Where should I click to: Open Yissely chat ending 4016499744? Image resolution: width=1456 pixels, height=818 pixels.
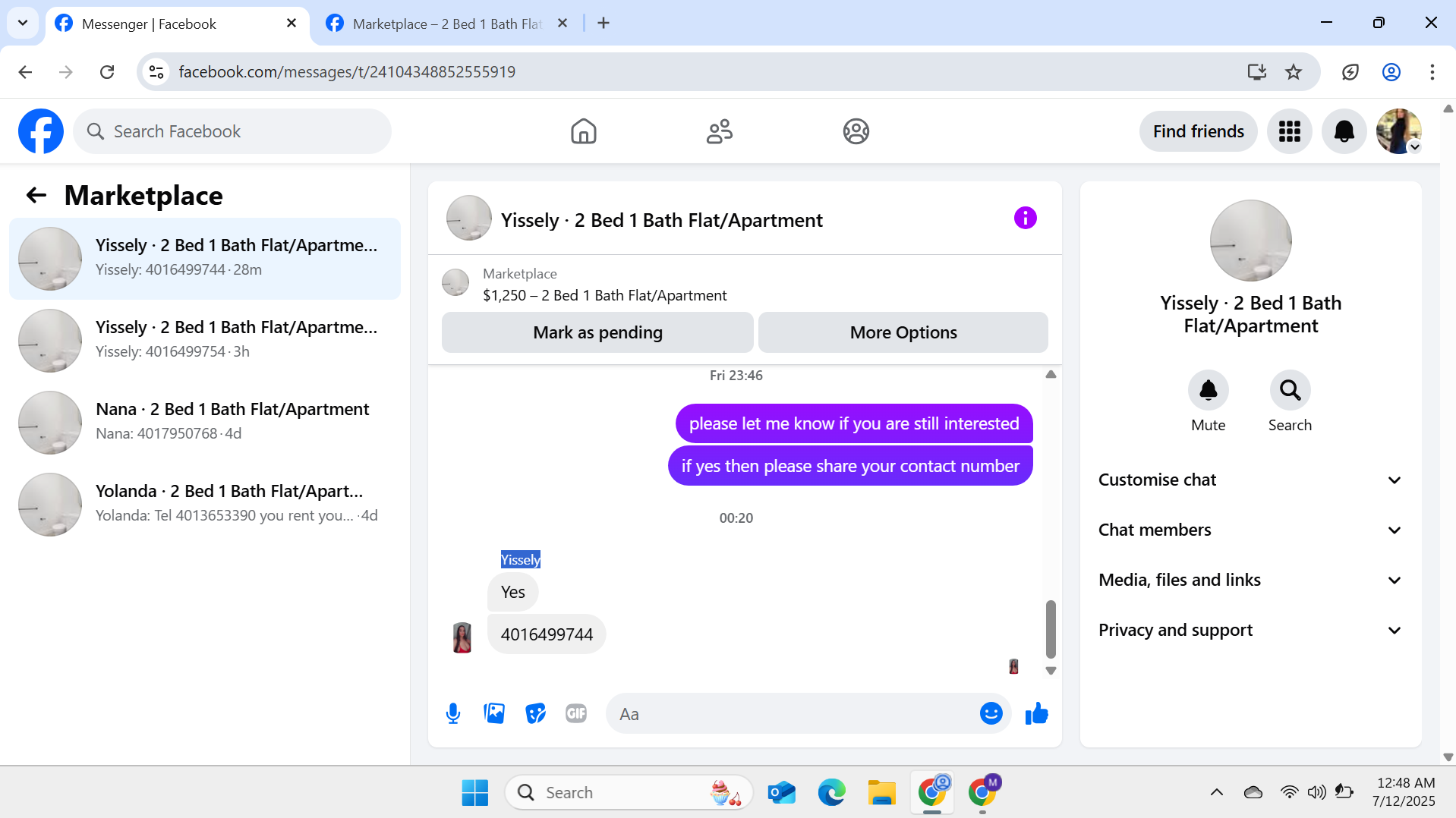click(x=205, y=259)
